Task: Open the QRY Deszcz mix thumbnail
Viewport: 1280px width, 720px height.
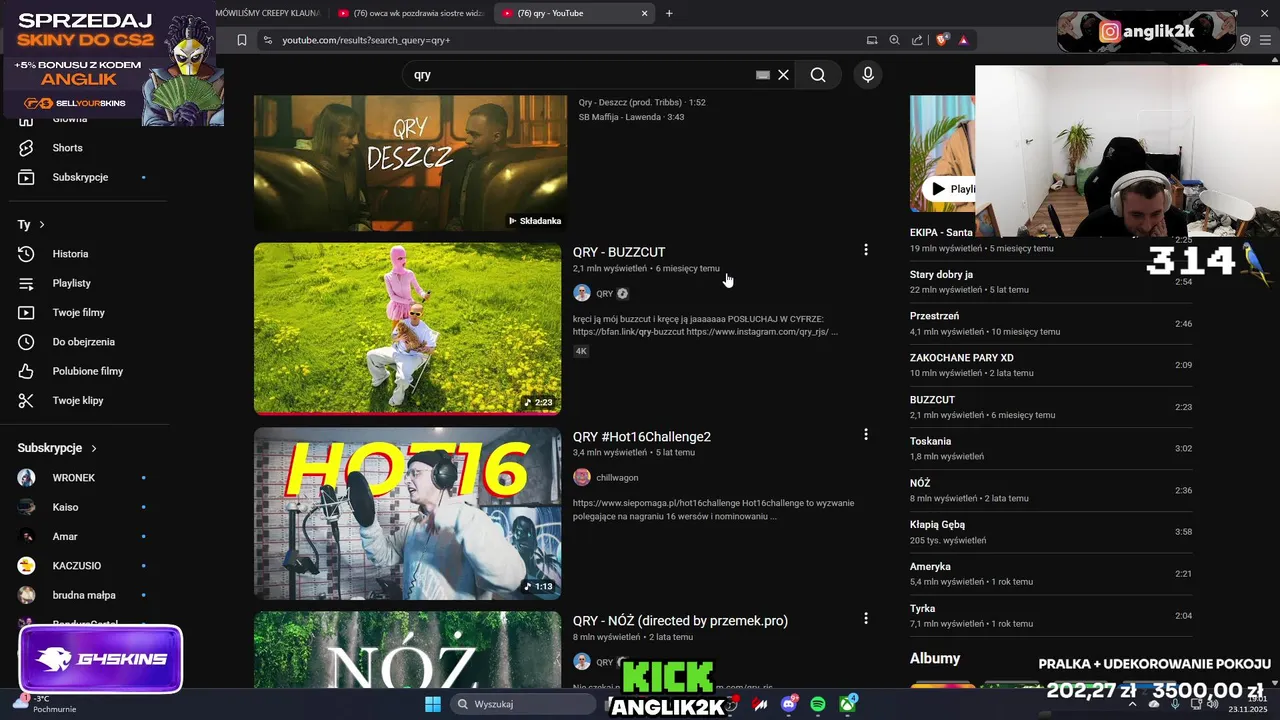Action: (x=410, y=163)
